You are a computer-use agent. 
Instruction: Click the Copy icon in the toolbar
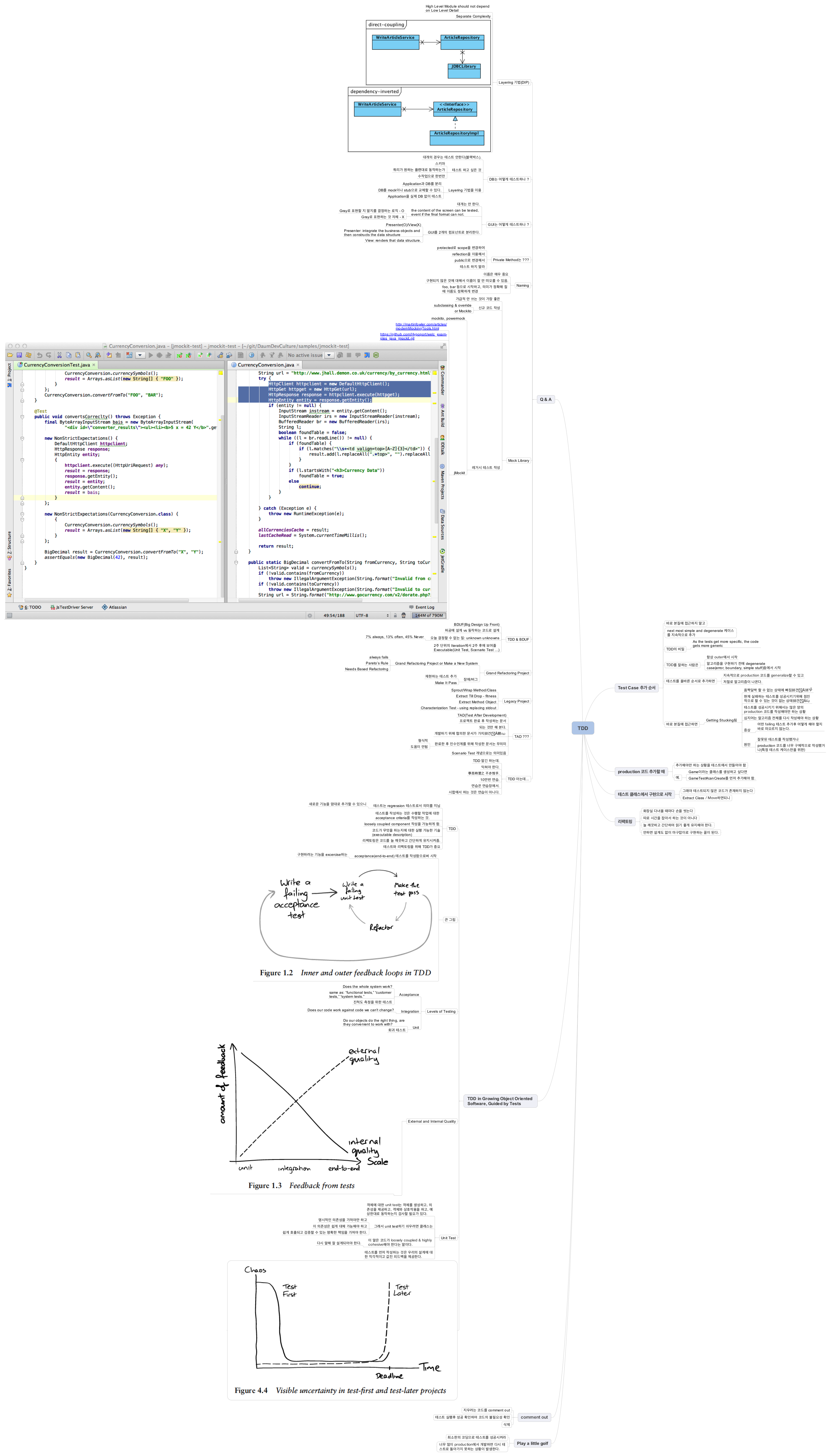68,355
